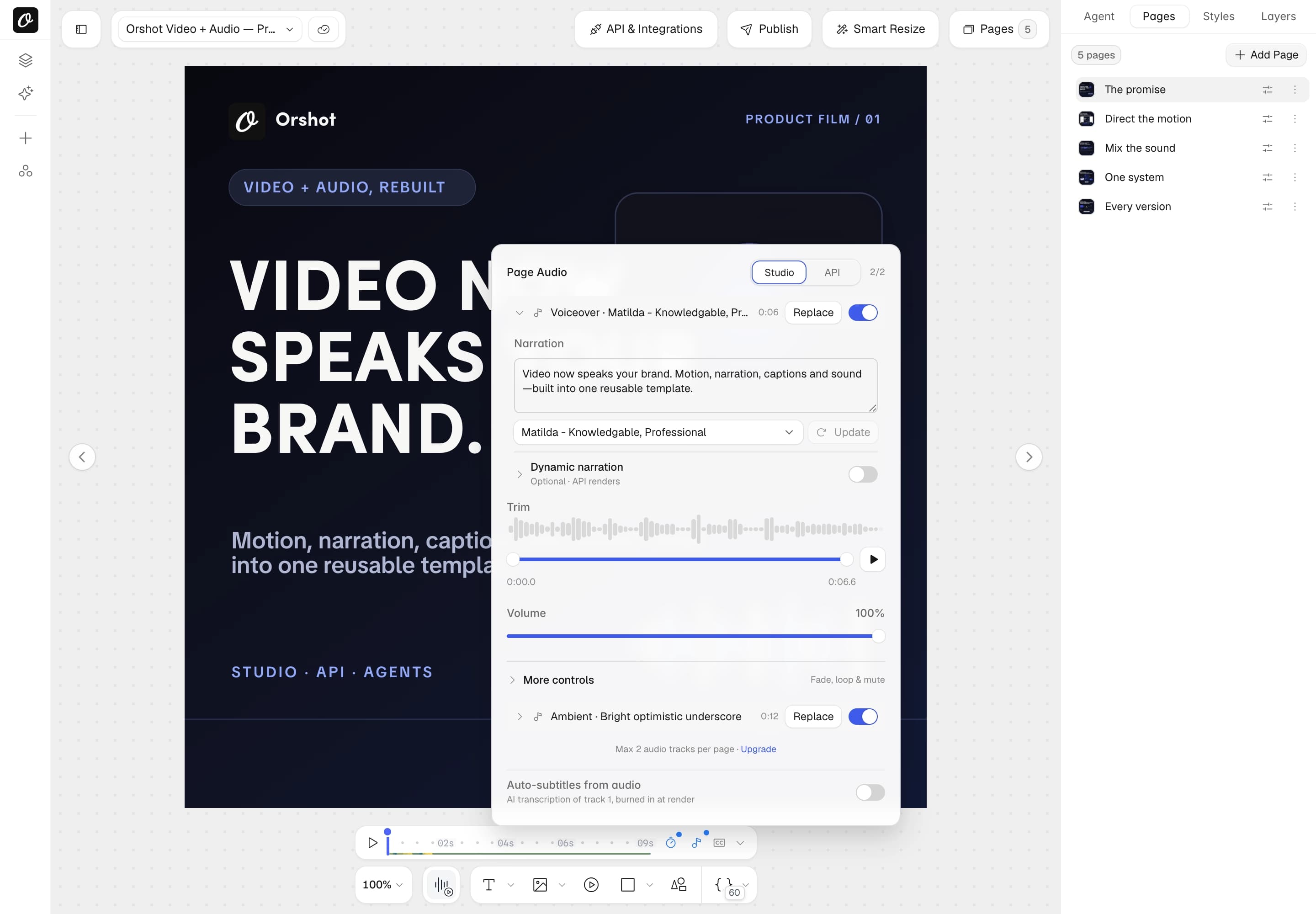Toggle the Voiceover track switch off

pyautogui.click(x=863, y=313)
